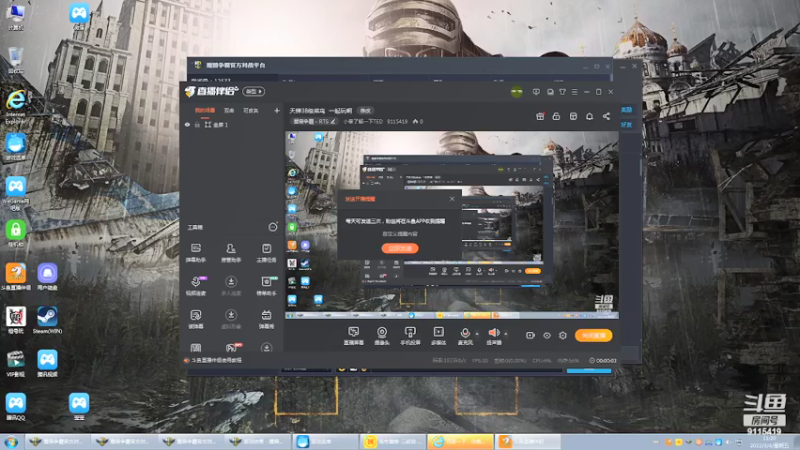Click the orange 关闭直播 stop-stream button
The width and height of the screenshot is (800, 450).
click(593, 335)
